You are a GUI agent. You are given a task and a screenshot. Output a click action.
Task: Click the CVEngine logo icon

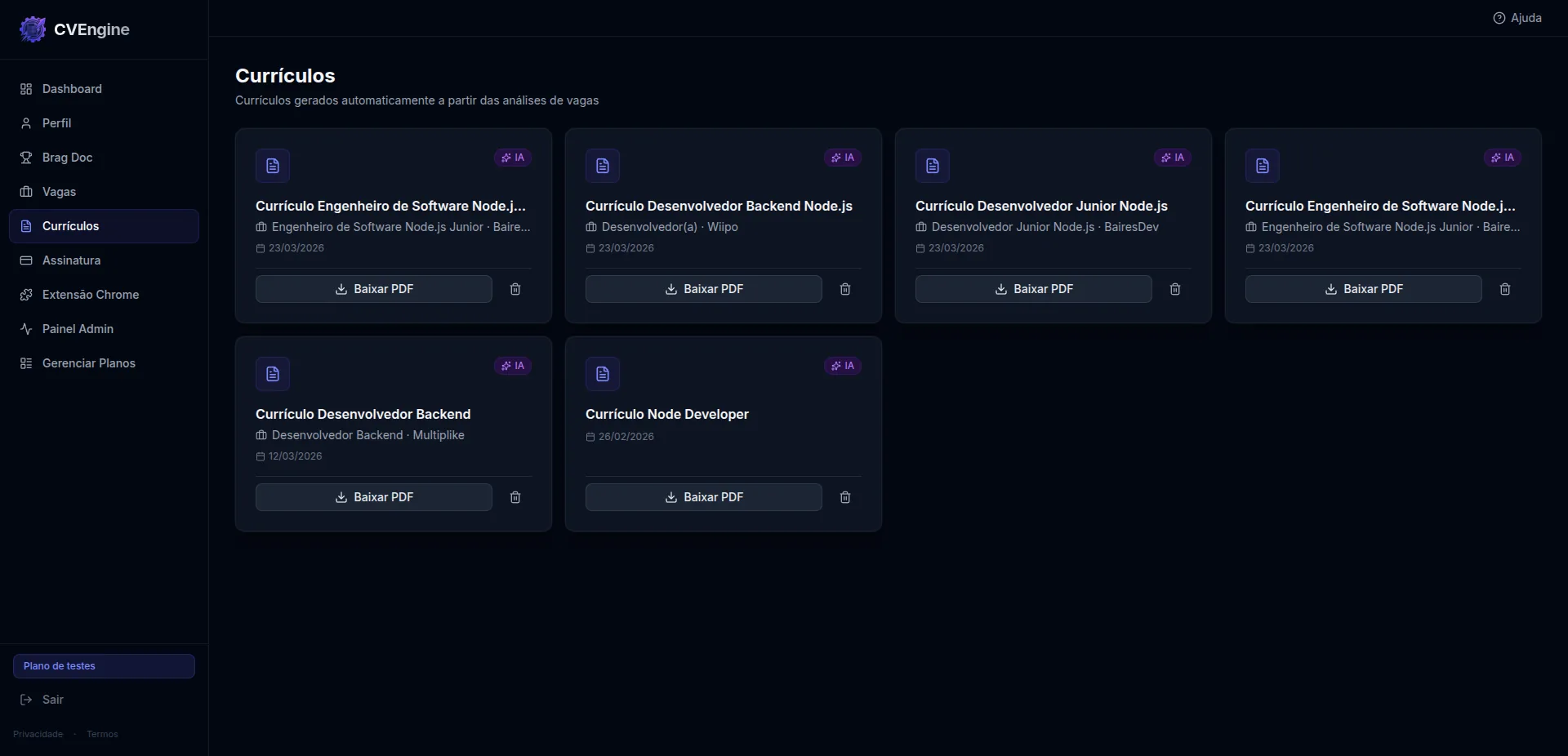click(33, 29)
